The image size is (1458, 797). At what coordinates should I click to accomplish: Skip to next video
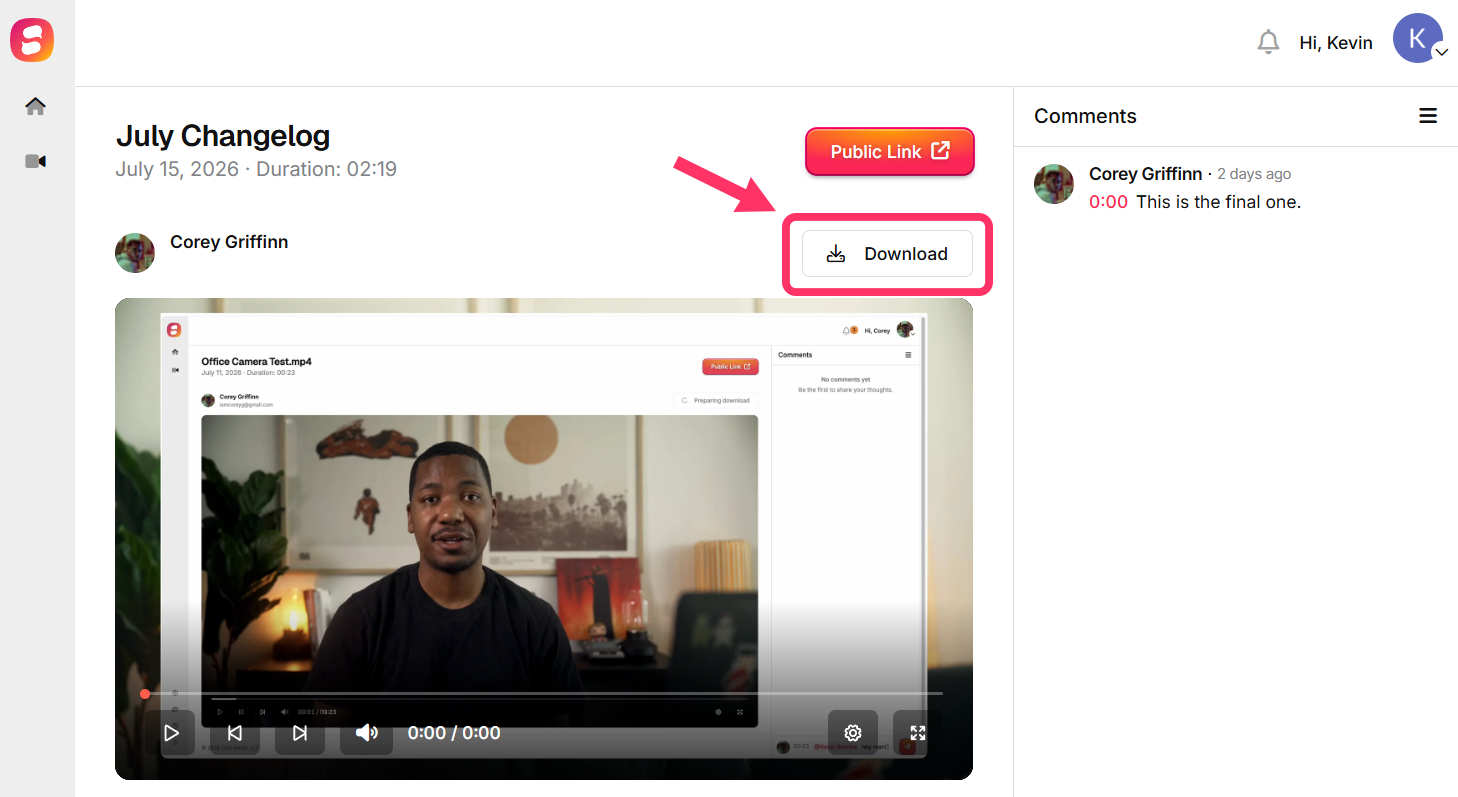(299, 733)
